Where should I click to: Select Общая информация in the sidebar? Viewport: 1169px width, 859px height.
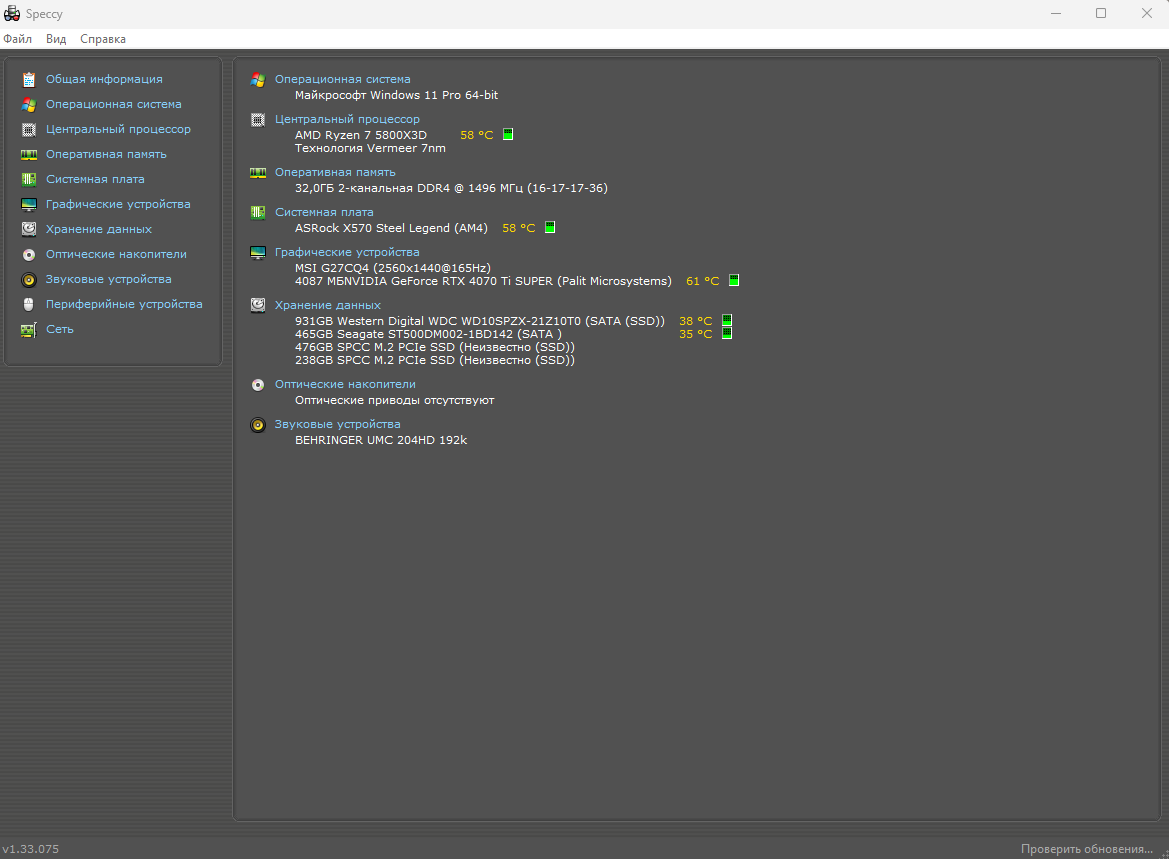pos(104,79)
